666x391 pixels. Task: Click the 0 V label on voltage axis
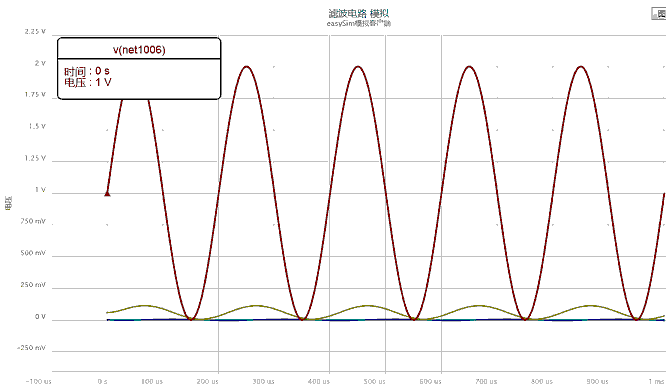coord(40,317)
